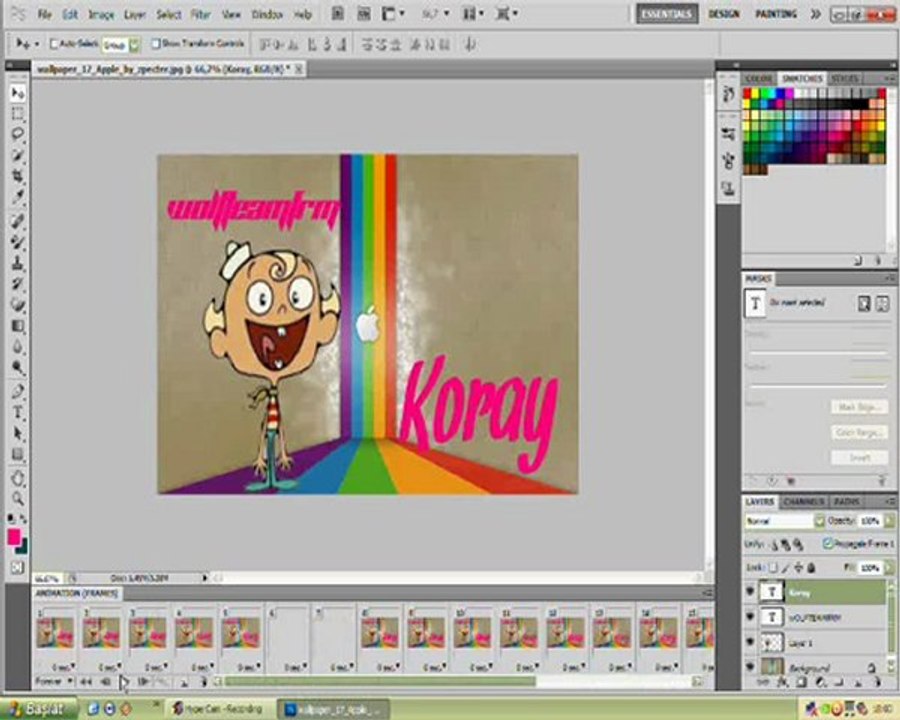Hide the Koray text layer
The width and height of the screenshot is (900, 720).
751,592
